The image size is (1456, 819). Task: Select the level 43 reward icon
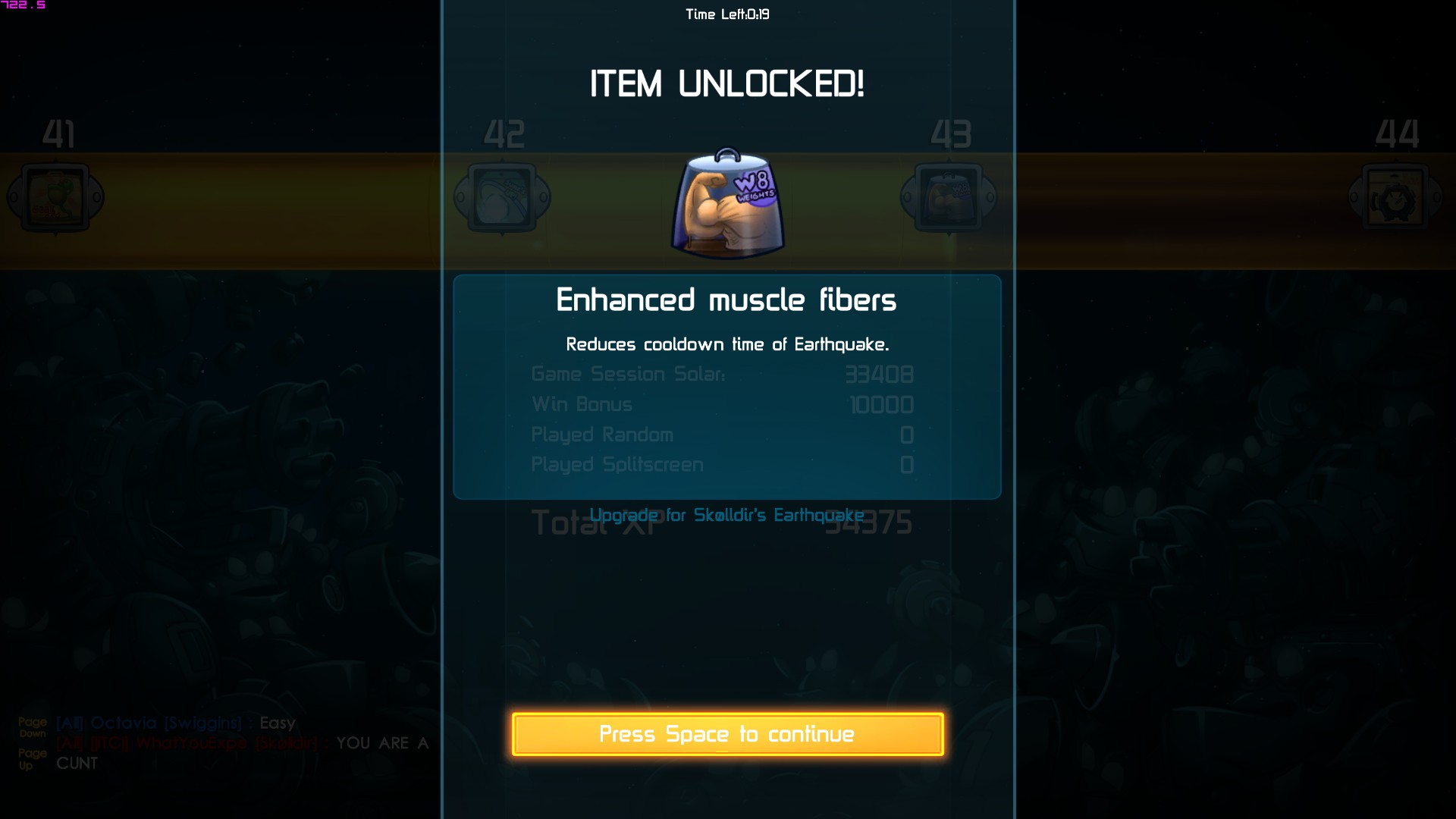949,199
